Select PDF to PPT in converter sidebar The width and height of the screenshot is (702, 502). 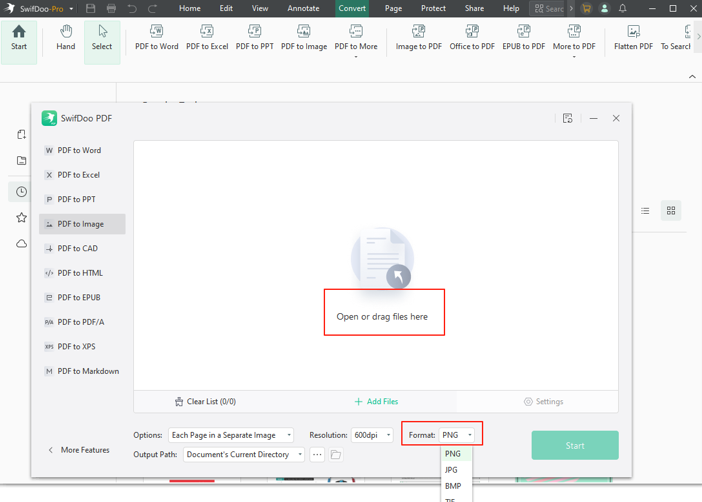click(82, 199)
